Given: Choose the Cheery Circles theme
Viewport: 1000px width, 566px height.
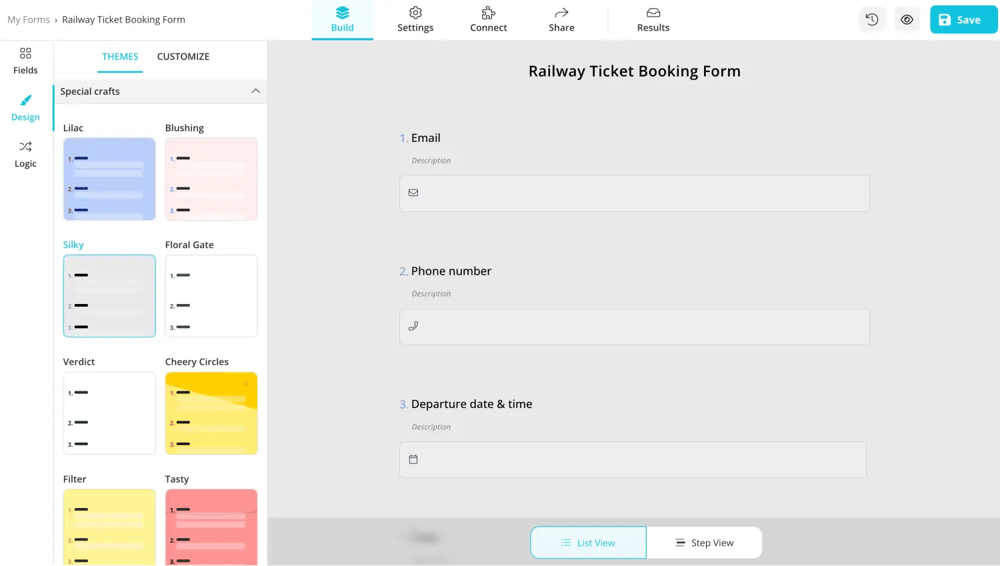Looking at the screenshot, I should (x=211, y=413).
